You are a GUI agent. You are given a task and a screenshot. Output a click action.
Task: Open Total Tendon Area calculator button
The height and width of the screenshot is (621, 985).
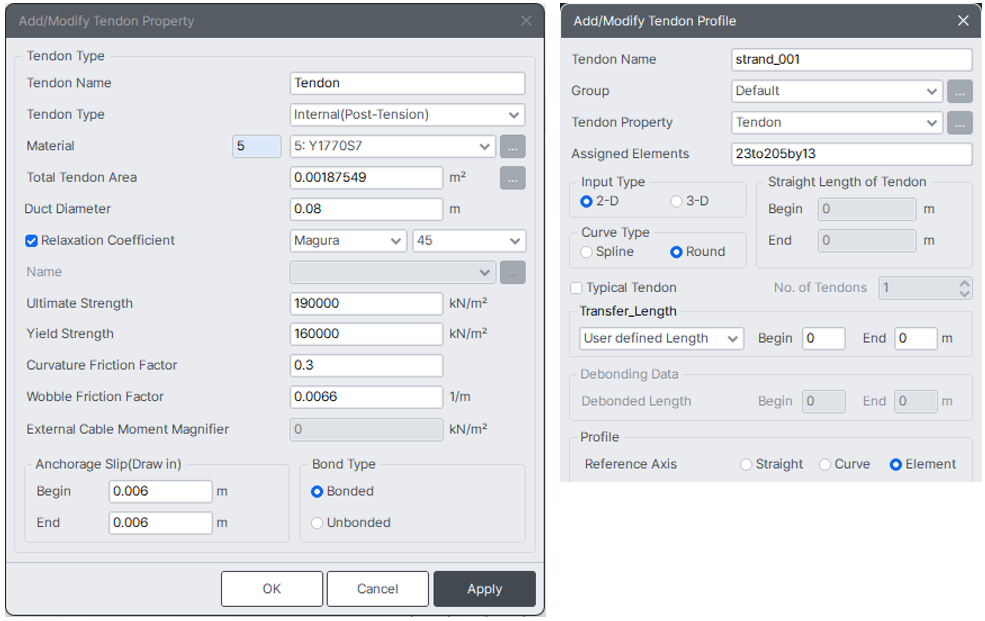513,178
